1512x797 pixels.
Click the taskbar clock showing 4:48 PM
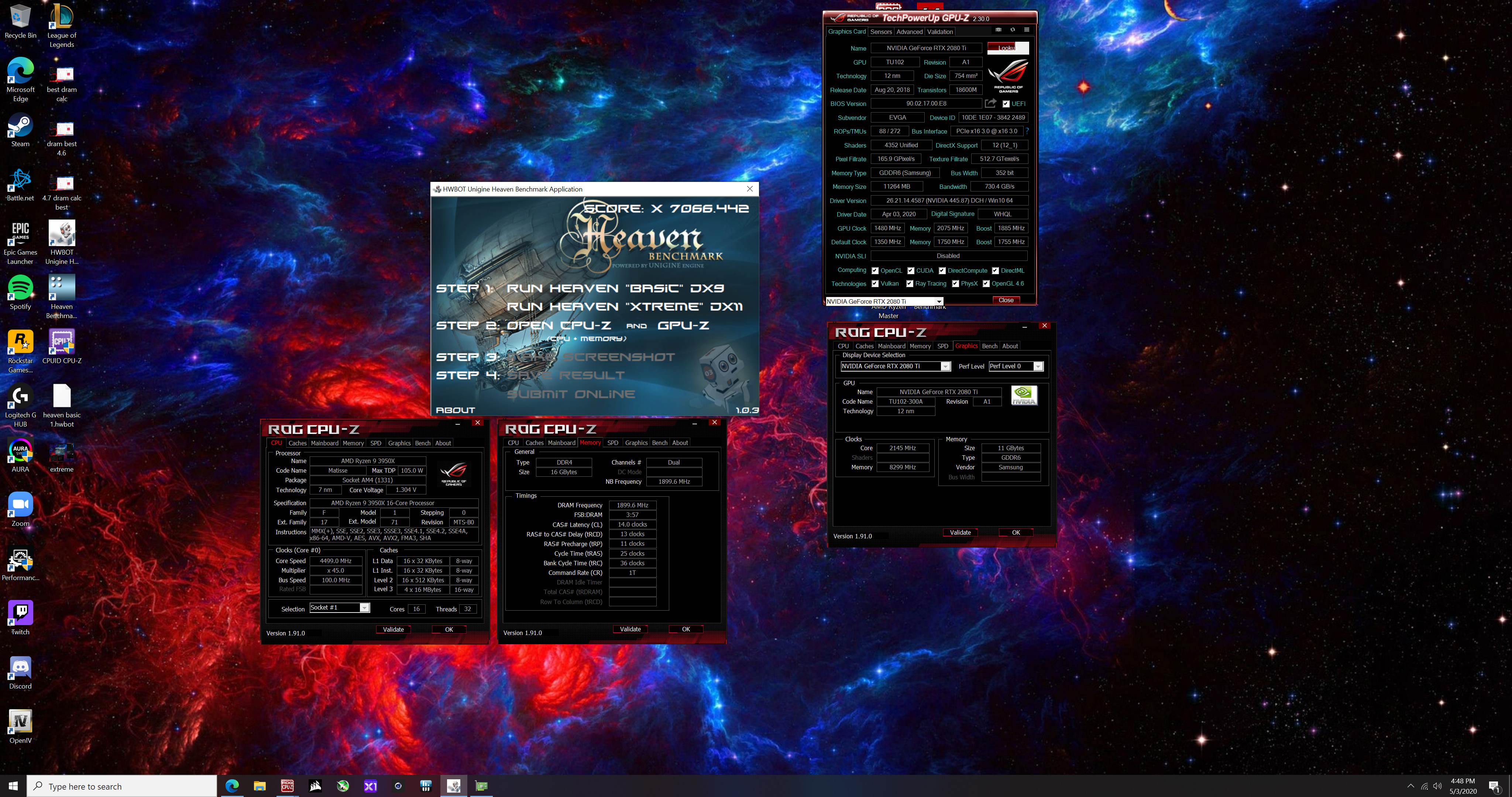(x=1463, y=786)
